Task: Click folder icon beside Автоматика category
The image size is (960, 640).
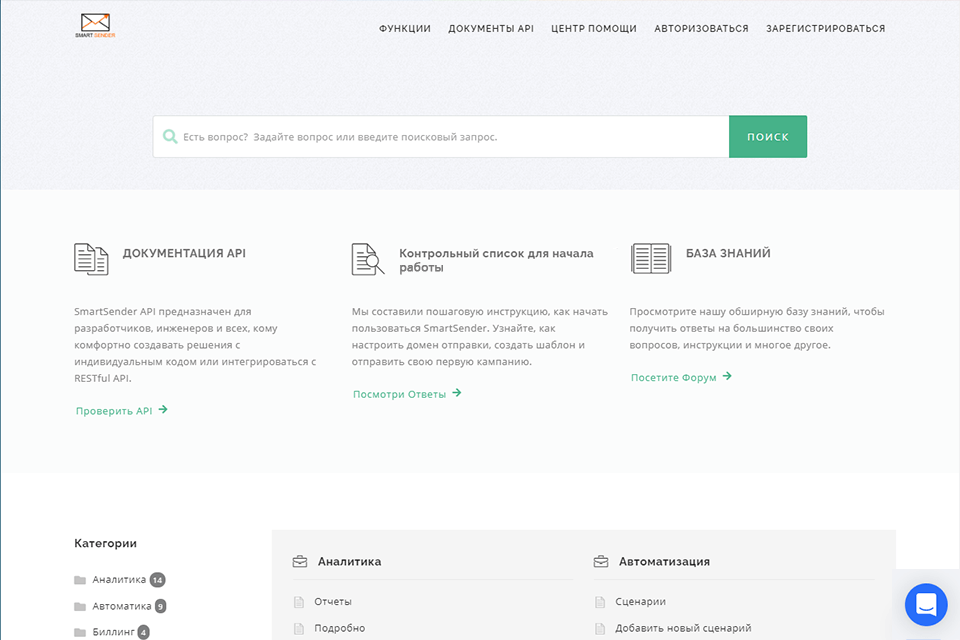Action: [80, 606]
